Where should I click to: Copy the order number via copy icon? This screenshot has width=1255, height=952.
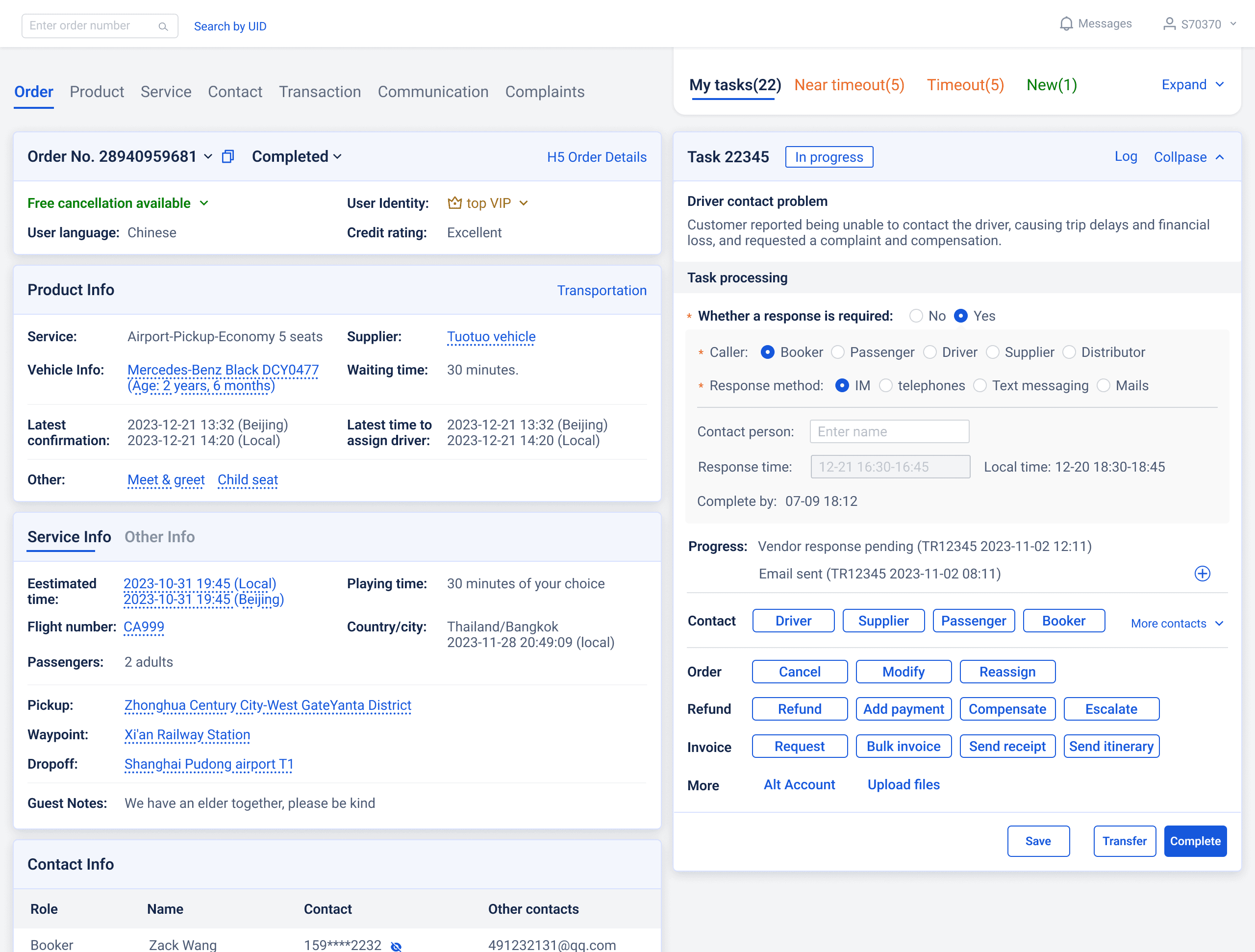point(227,156)
